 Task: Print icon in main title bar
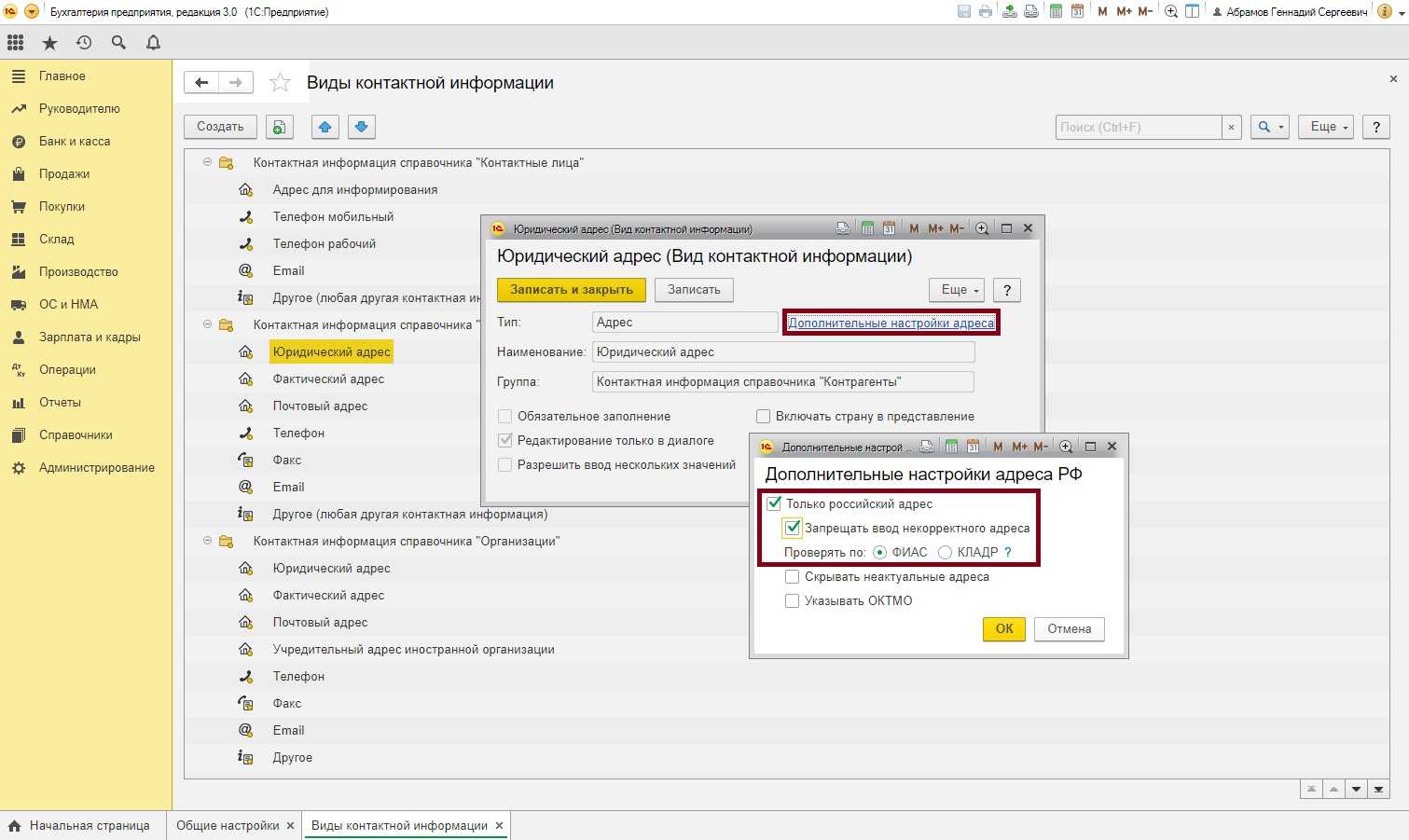[986, 12]
